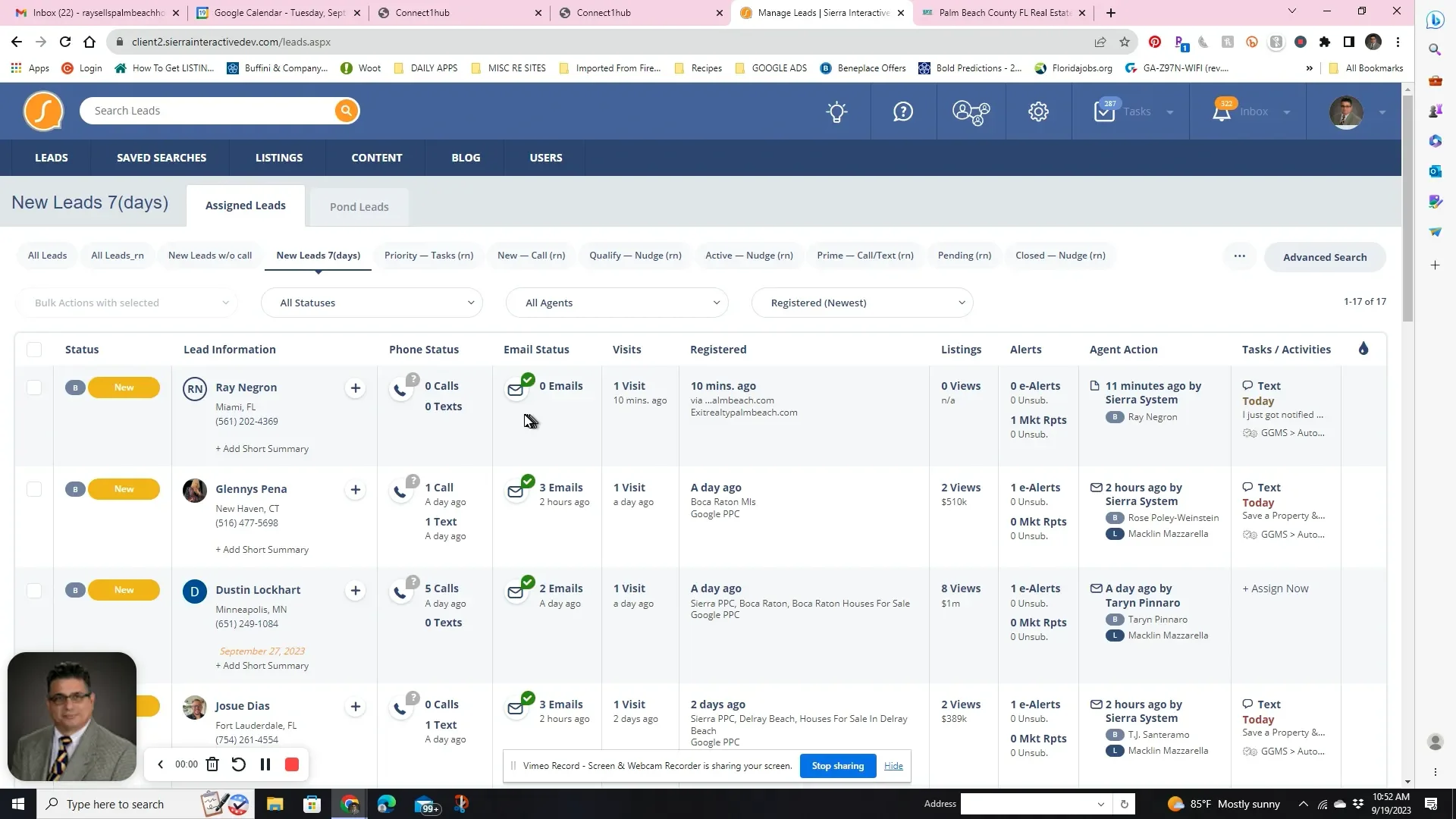Viewport: 1456px width, 819px height.
Task: Pause the screen recording
Action: click(265, 764)
